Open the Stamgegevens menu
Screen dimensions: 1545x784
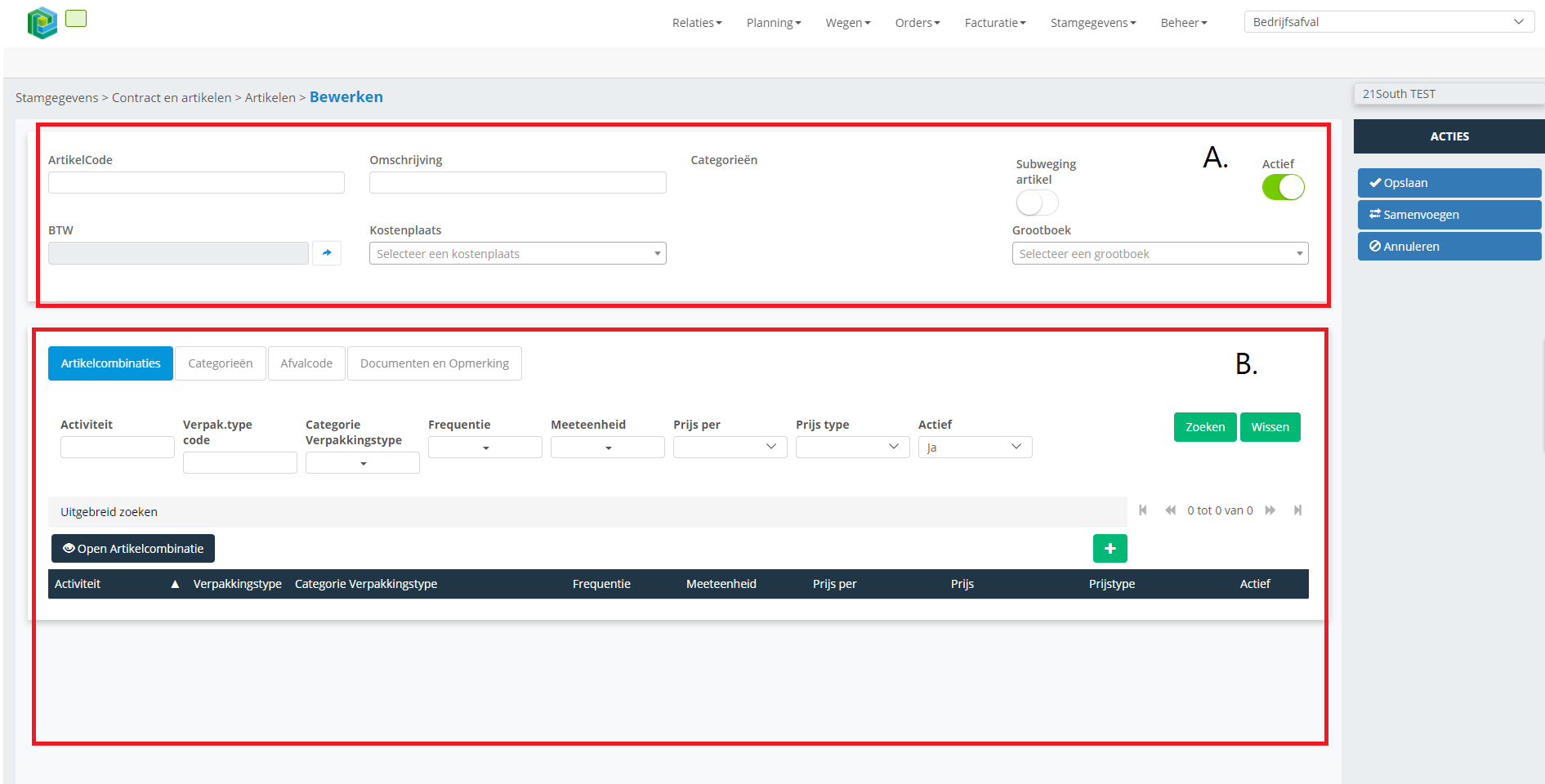tap(1093, 23)
